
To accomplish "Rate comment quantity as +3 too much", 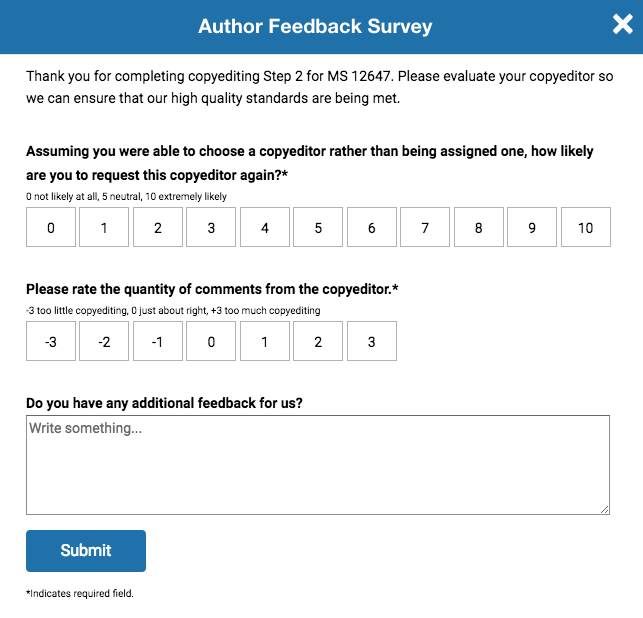I will [x=372, y=341].
